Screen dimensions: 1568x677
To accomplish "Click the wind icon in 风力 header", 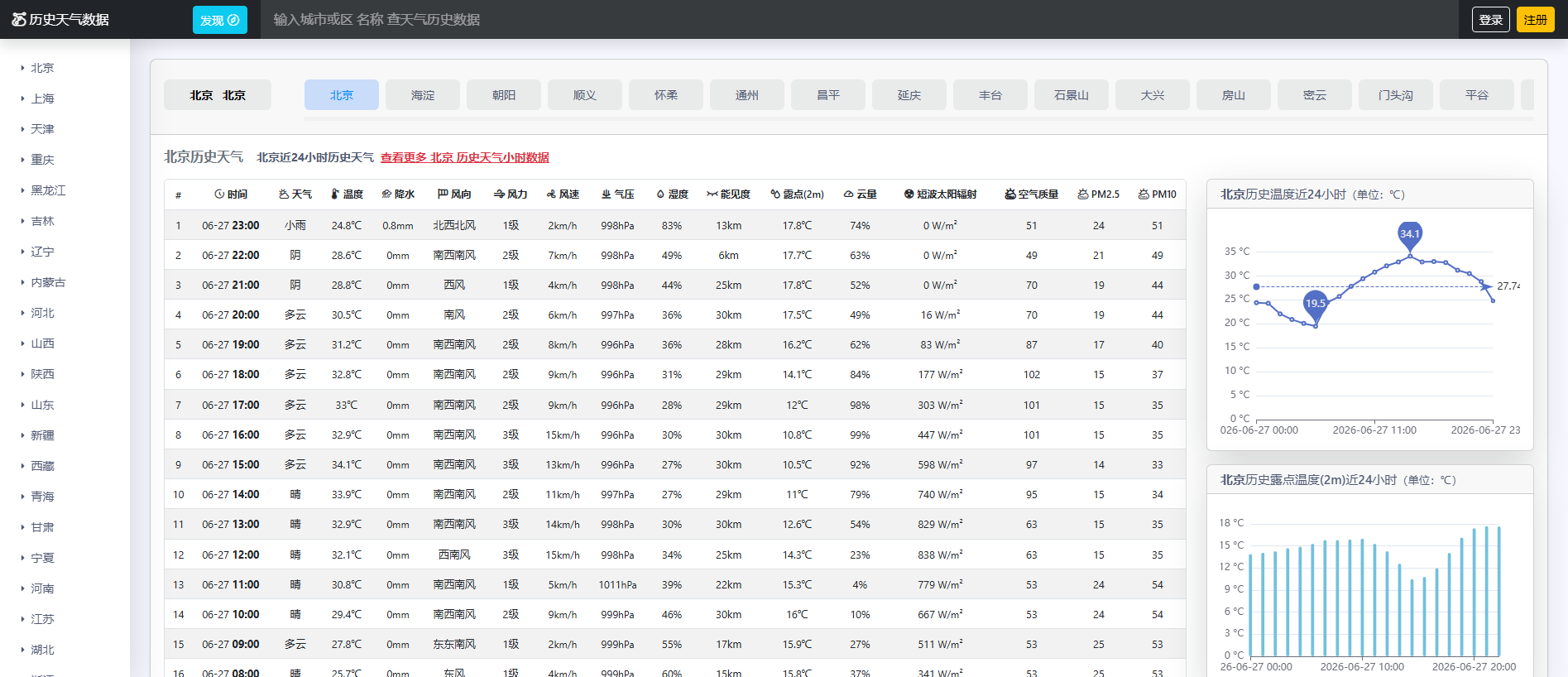I will click(499, 194).
